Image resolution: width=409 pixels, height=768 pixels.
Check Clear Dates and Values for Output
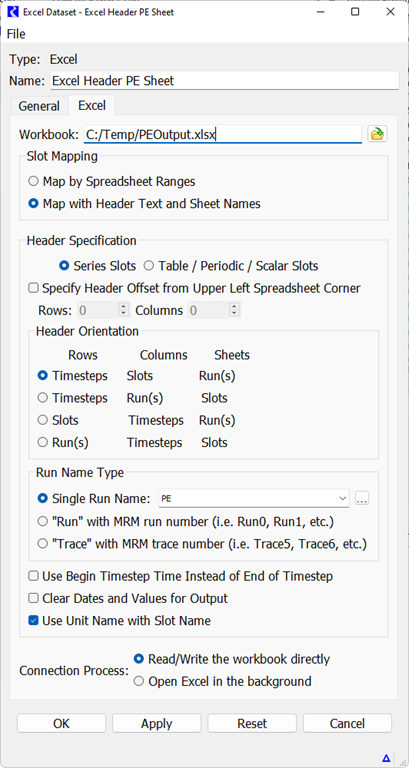click(33, 599)
